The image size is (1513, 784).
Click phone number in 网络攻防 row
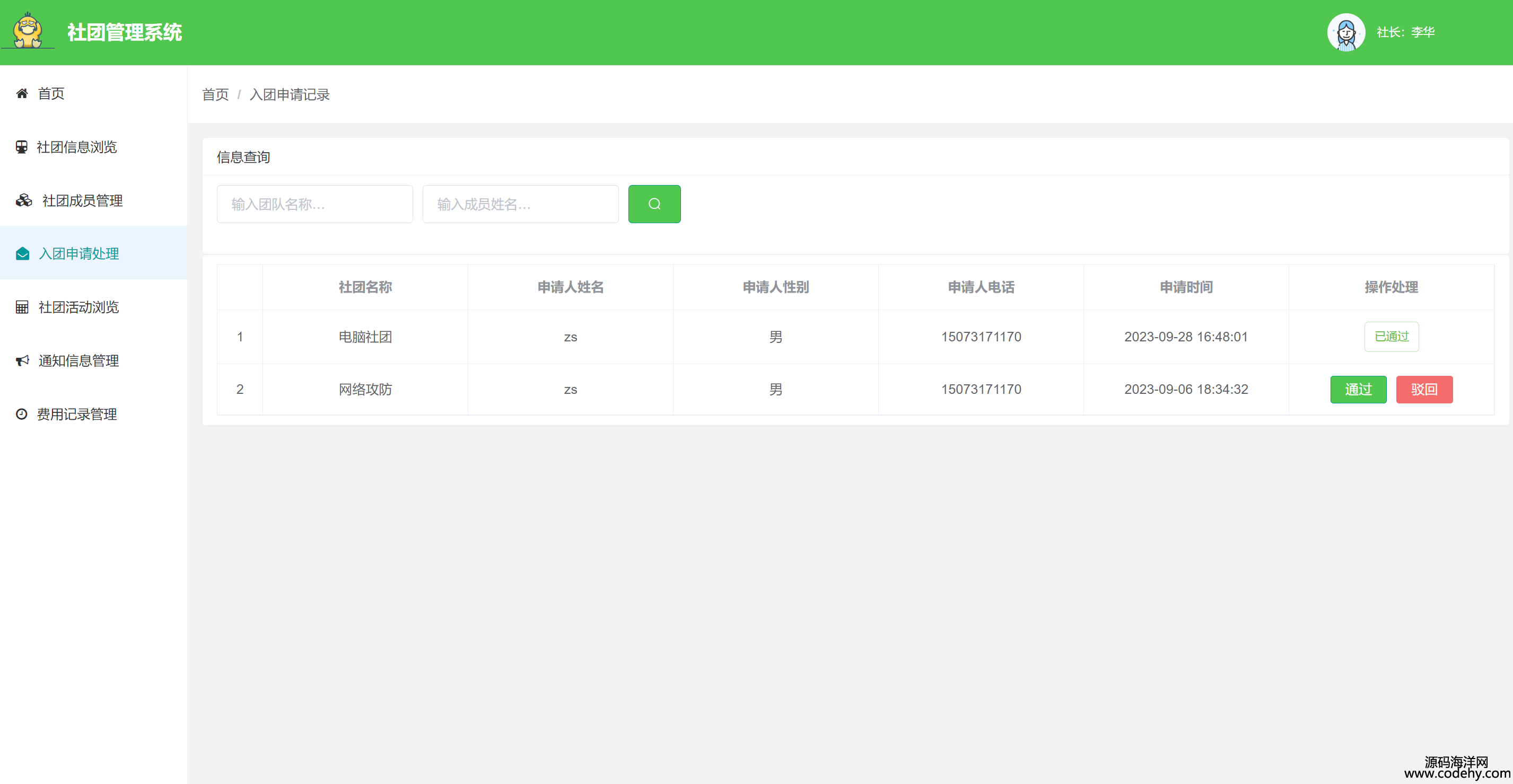pos(981,390)
